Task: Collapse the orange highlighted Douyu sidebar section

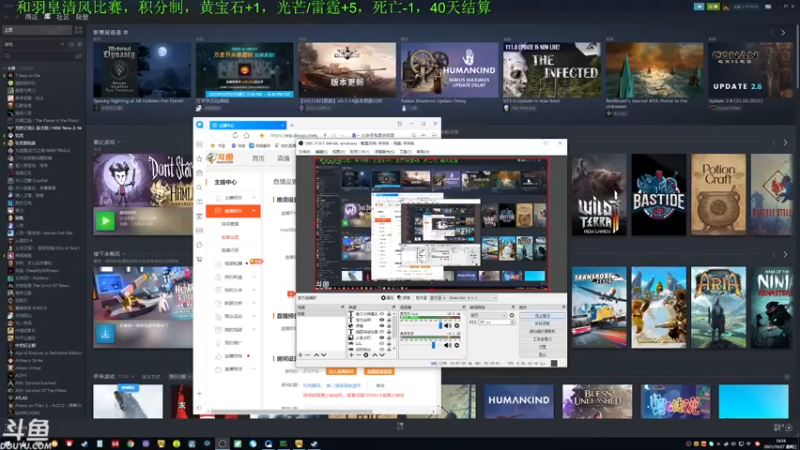Action: tap(254, 211)
